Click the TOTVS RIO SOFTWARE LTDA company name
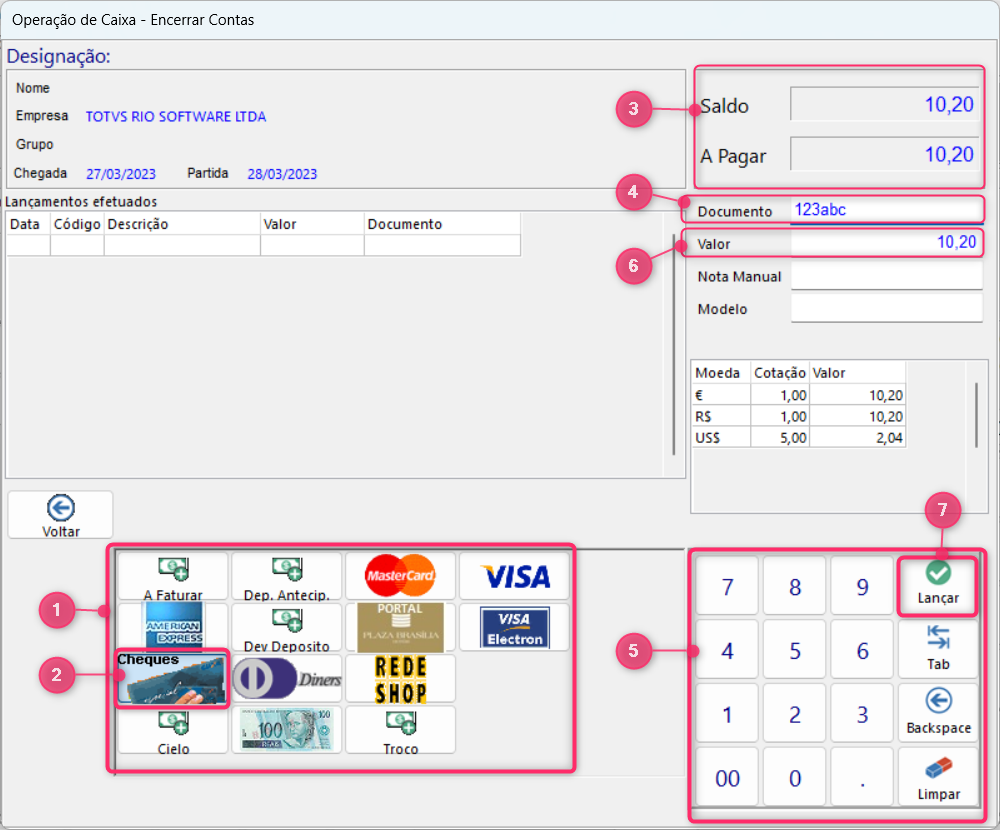The image size is (1000, 830). (x=176, y=117)
